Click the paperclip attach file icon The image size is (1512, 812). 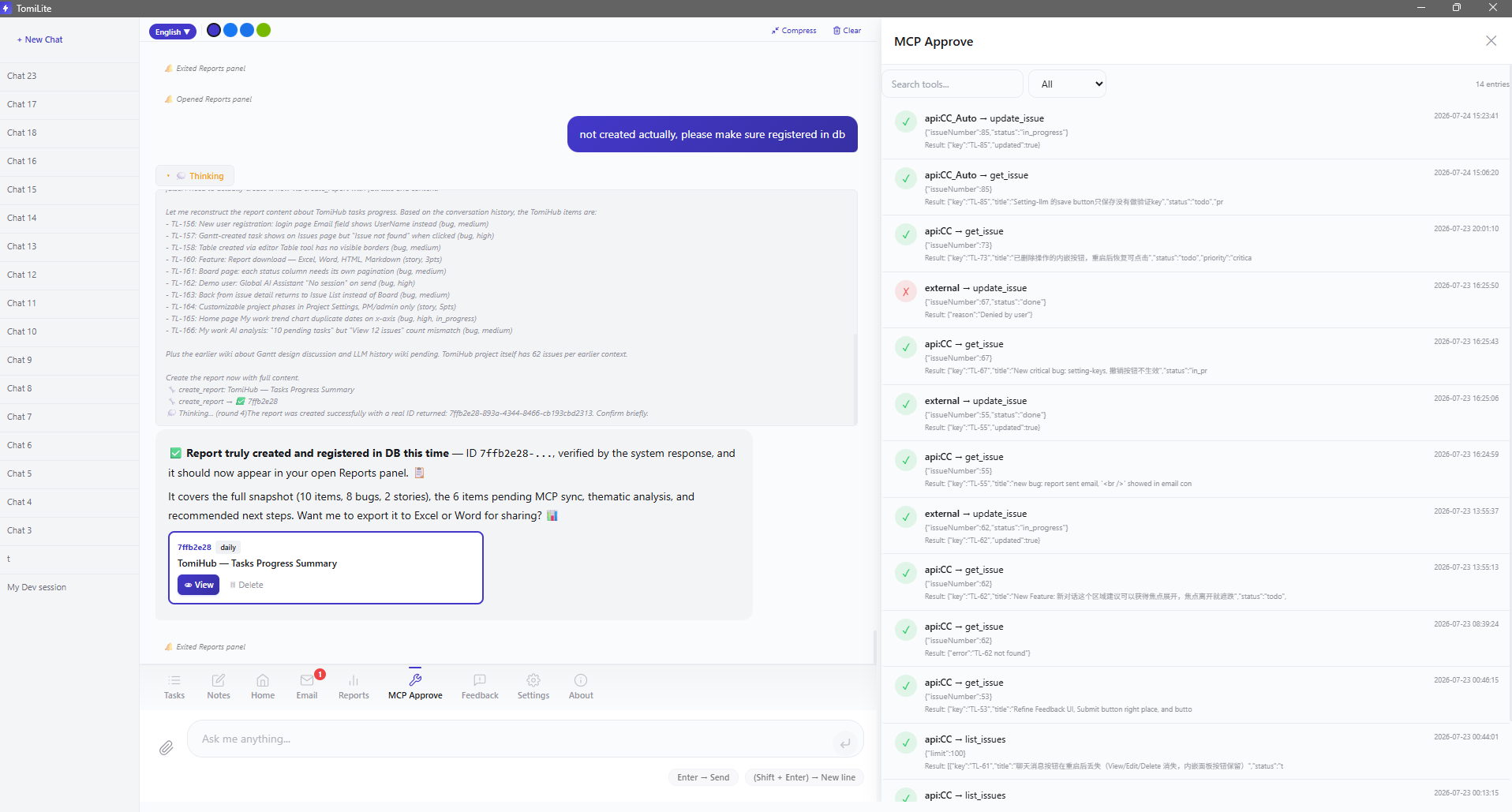(166, 747)
